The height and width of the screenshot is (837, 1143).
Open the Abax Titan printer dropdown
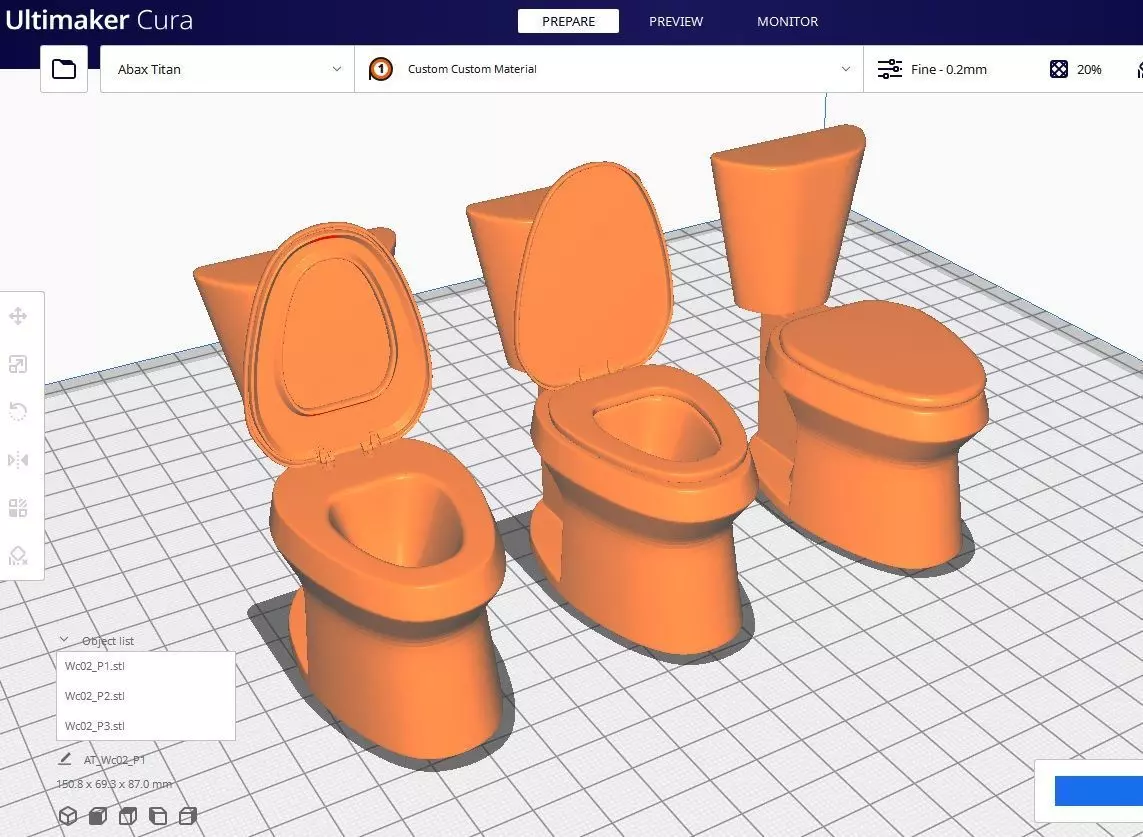click(227, 69)
